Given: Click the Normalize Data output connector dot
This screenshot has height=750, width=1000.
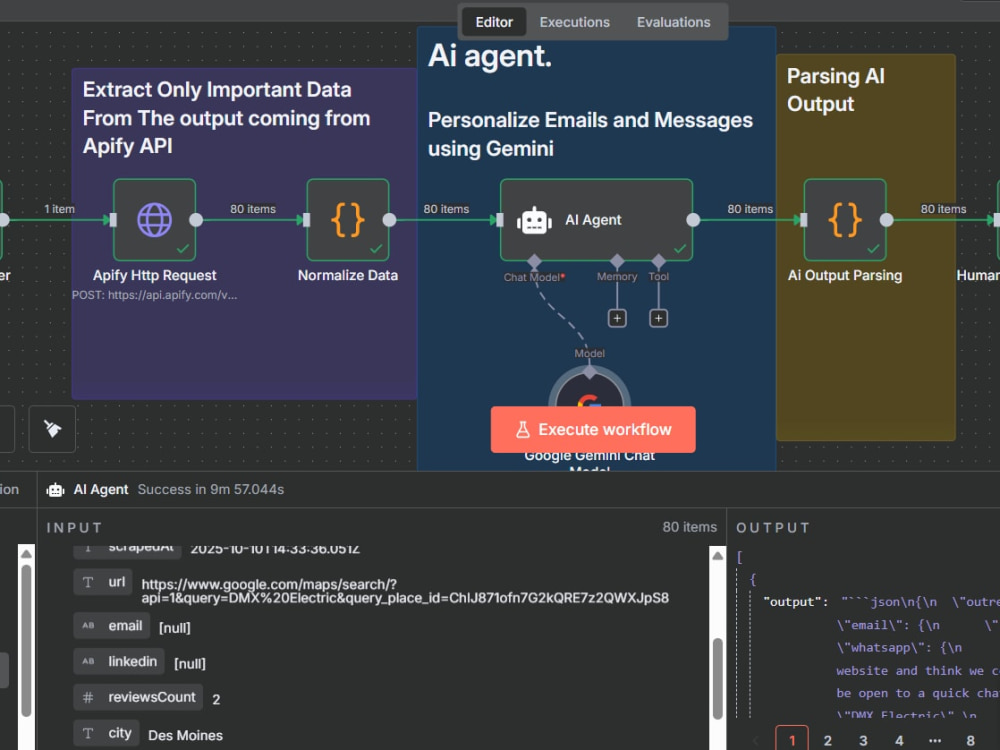Looking at the screenshot, I should pyautogui.click(x=389, y=220).
